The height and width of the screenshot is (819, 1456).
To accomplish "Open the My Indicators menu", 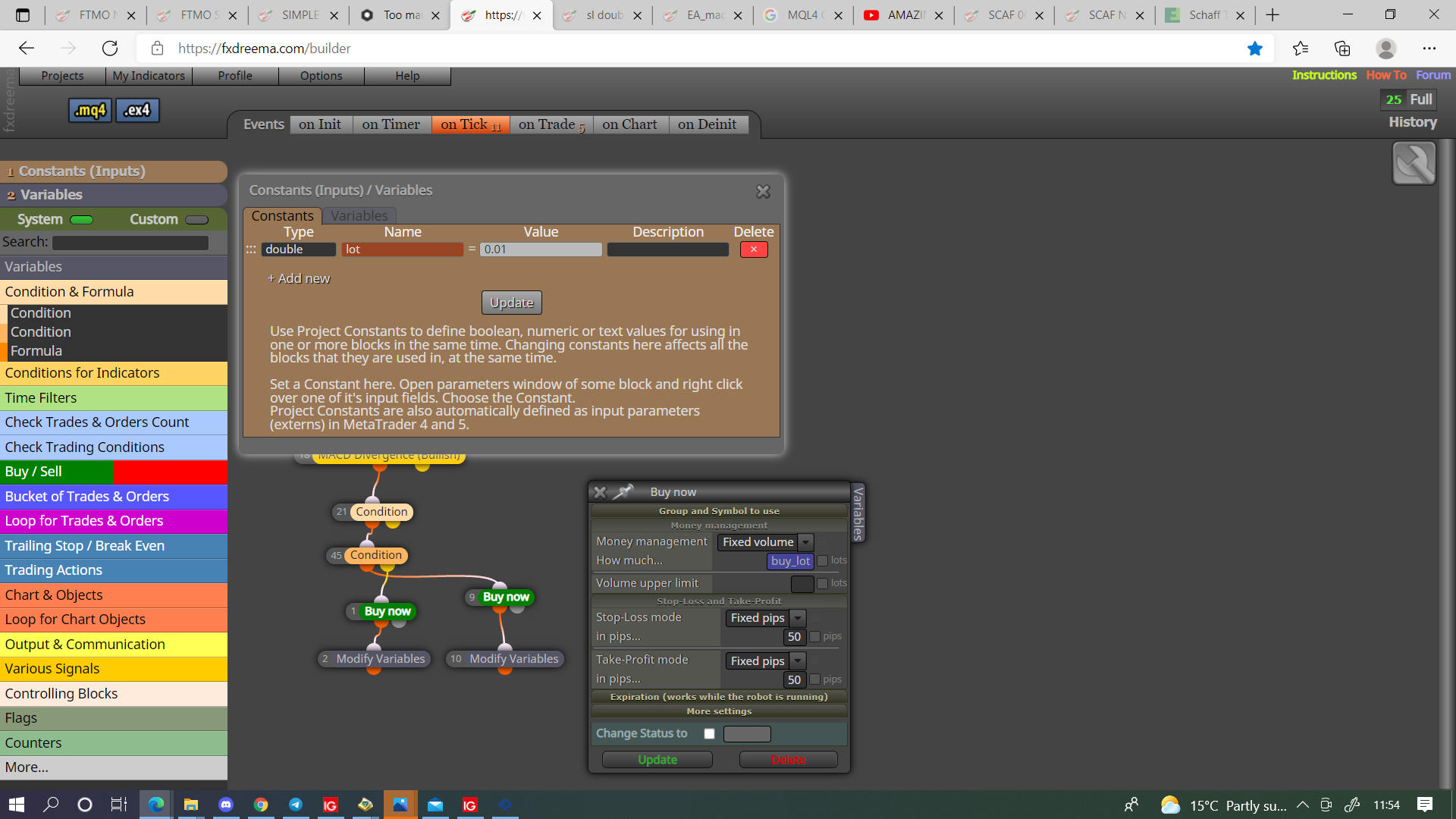I will (x=149, y=76).
